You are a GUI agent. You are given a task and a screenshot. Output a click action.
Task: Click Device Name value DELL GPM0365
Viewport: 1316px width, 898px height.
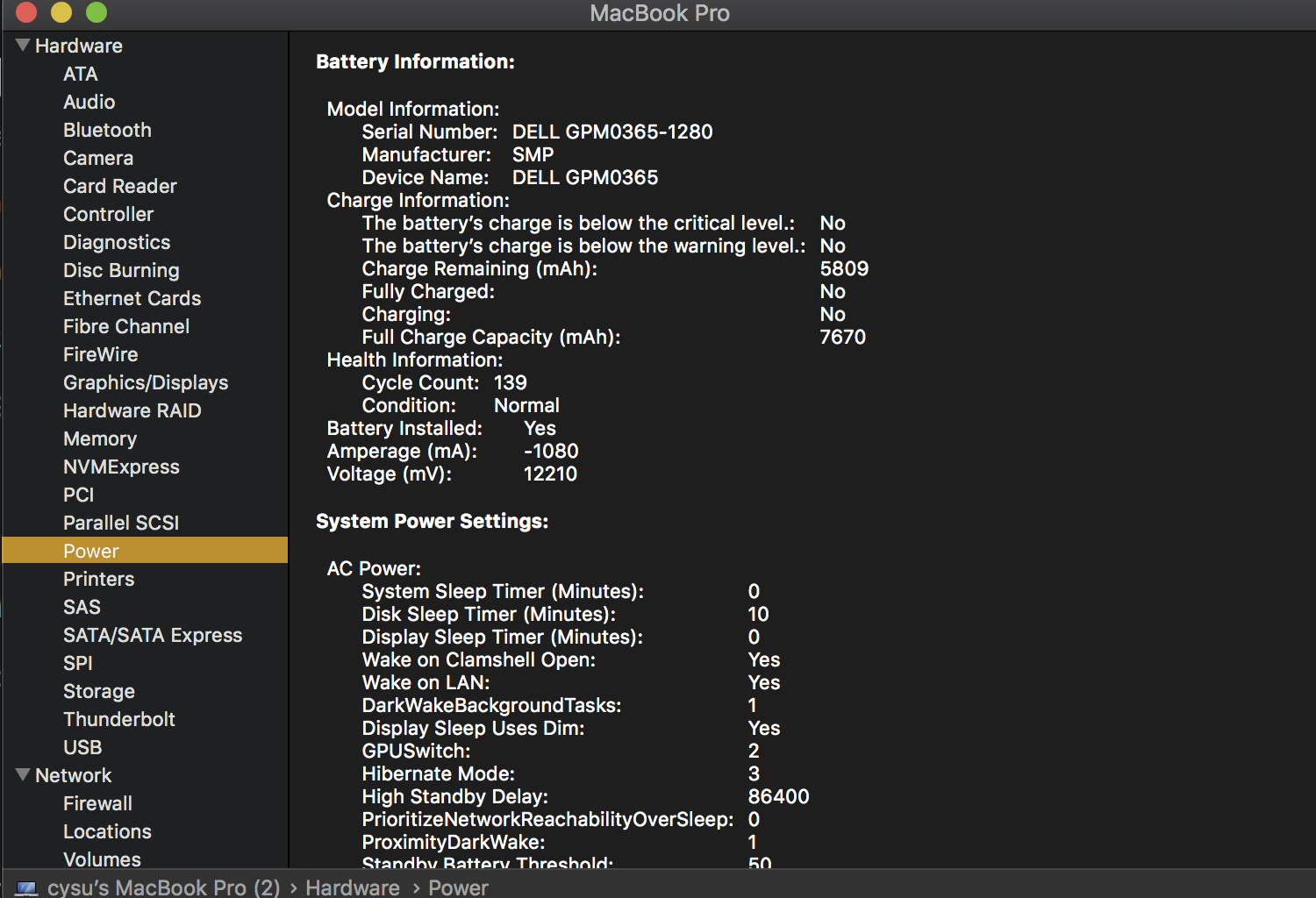click(x=585, y=177)
